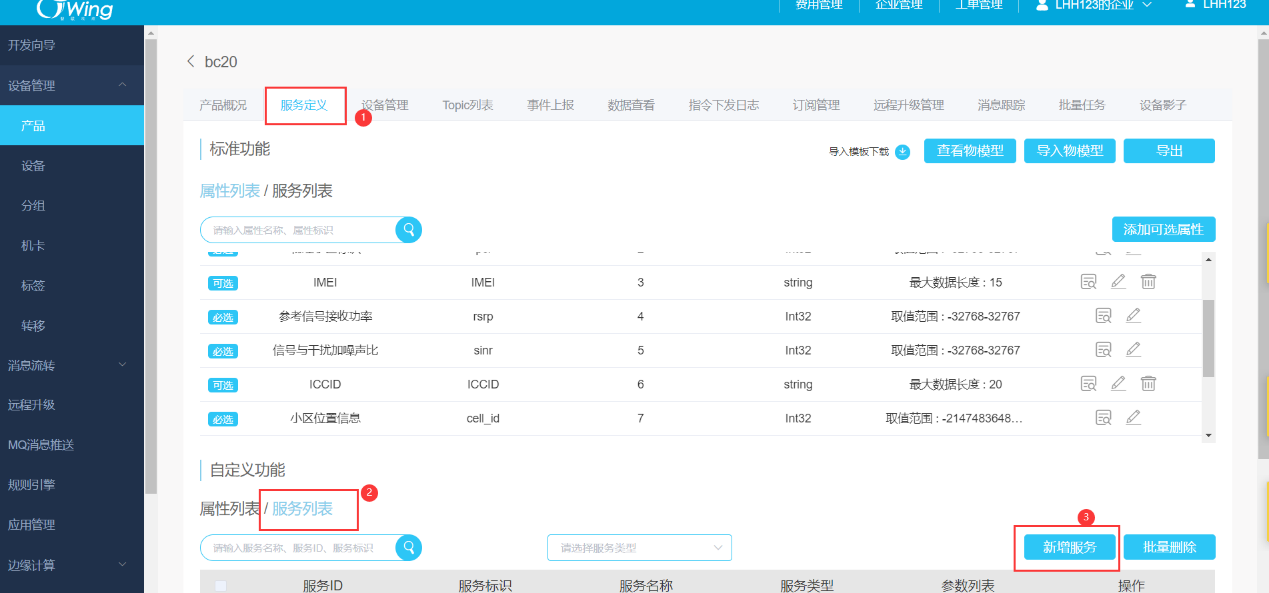This screenshot has width=1269, height=593.
Task: Delete the IMEI property row
Action: point(1149,282)
